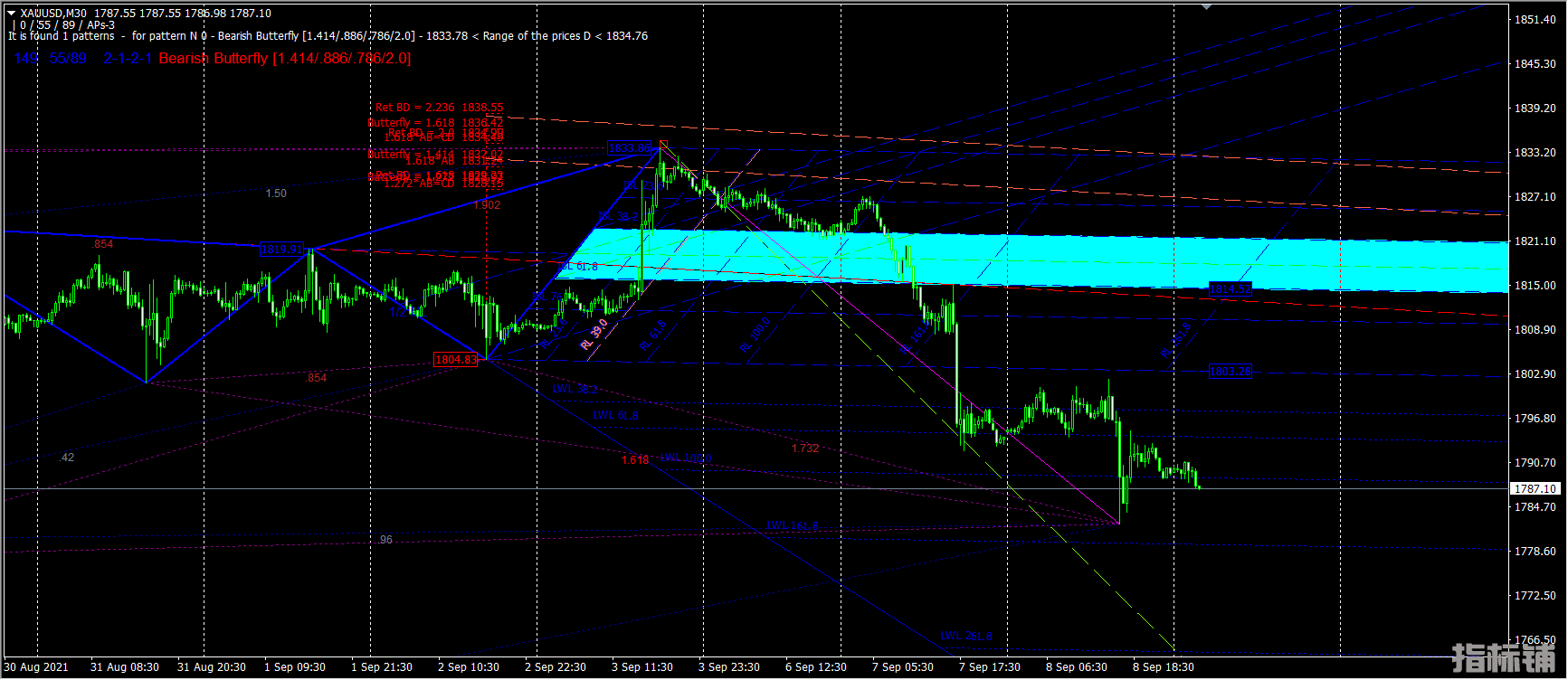The width and height of the screenshot is (1568, 680).
Task: Select the 1803.28 level label
Action: [x=1230, y=372]
